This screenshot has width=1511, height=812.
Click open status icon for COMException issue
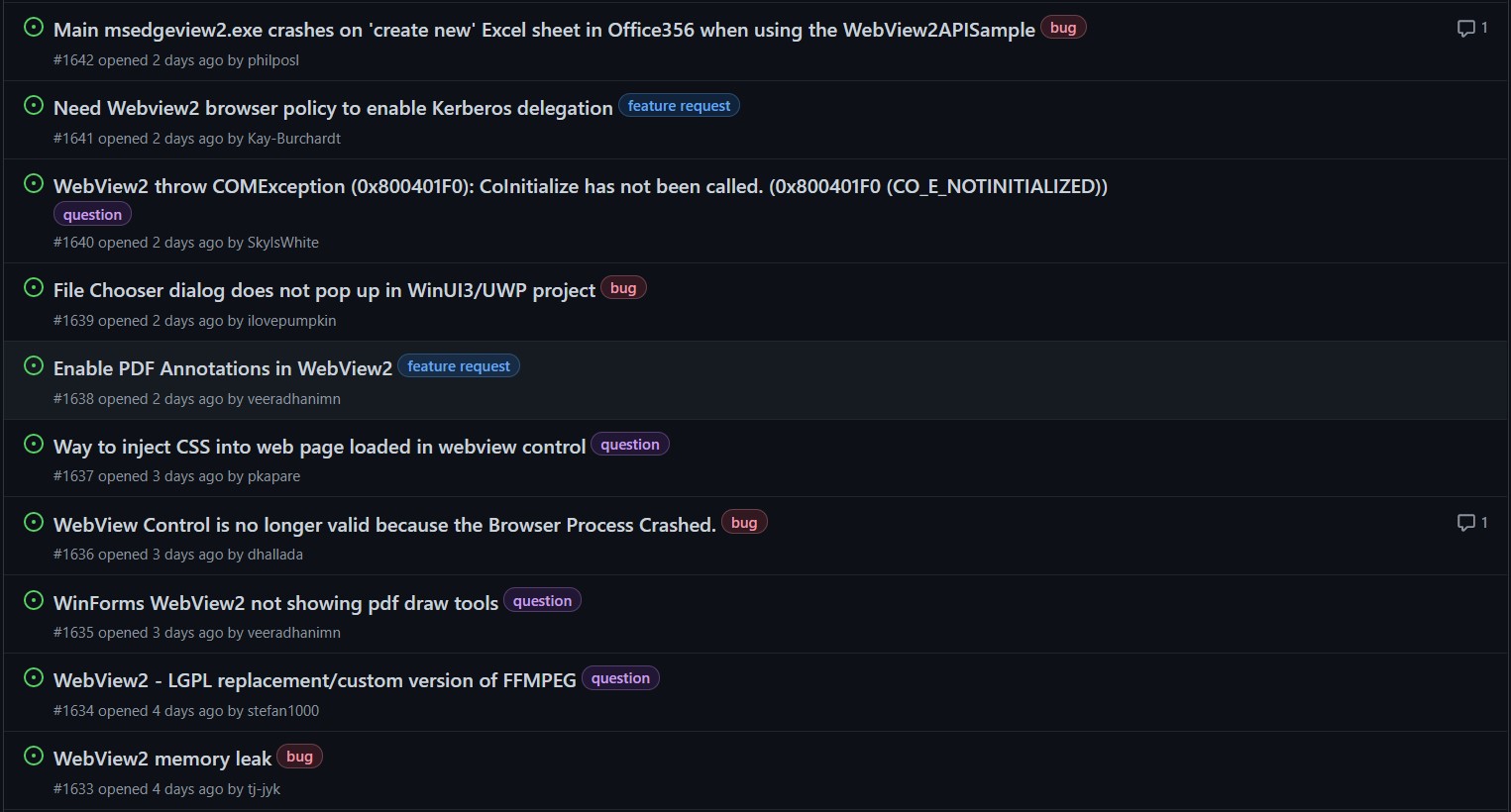pos(34,184)
